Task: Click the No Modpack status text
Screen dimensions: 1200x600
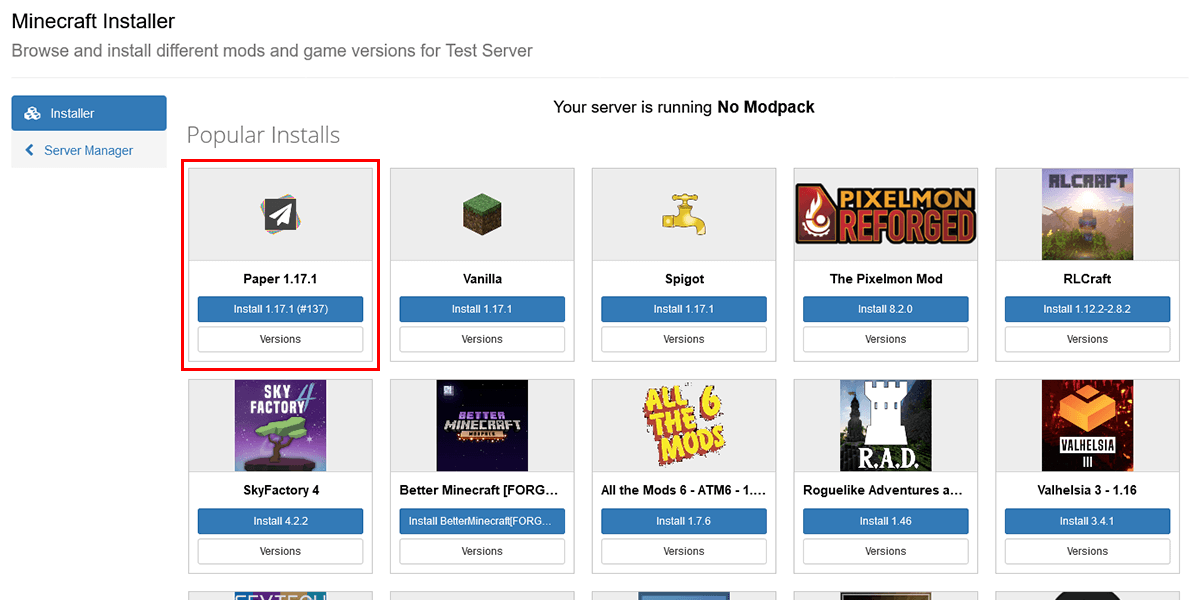Action: click(x=766, y=107)
